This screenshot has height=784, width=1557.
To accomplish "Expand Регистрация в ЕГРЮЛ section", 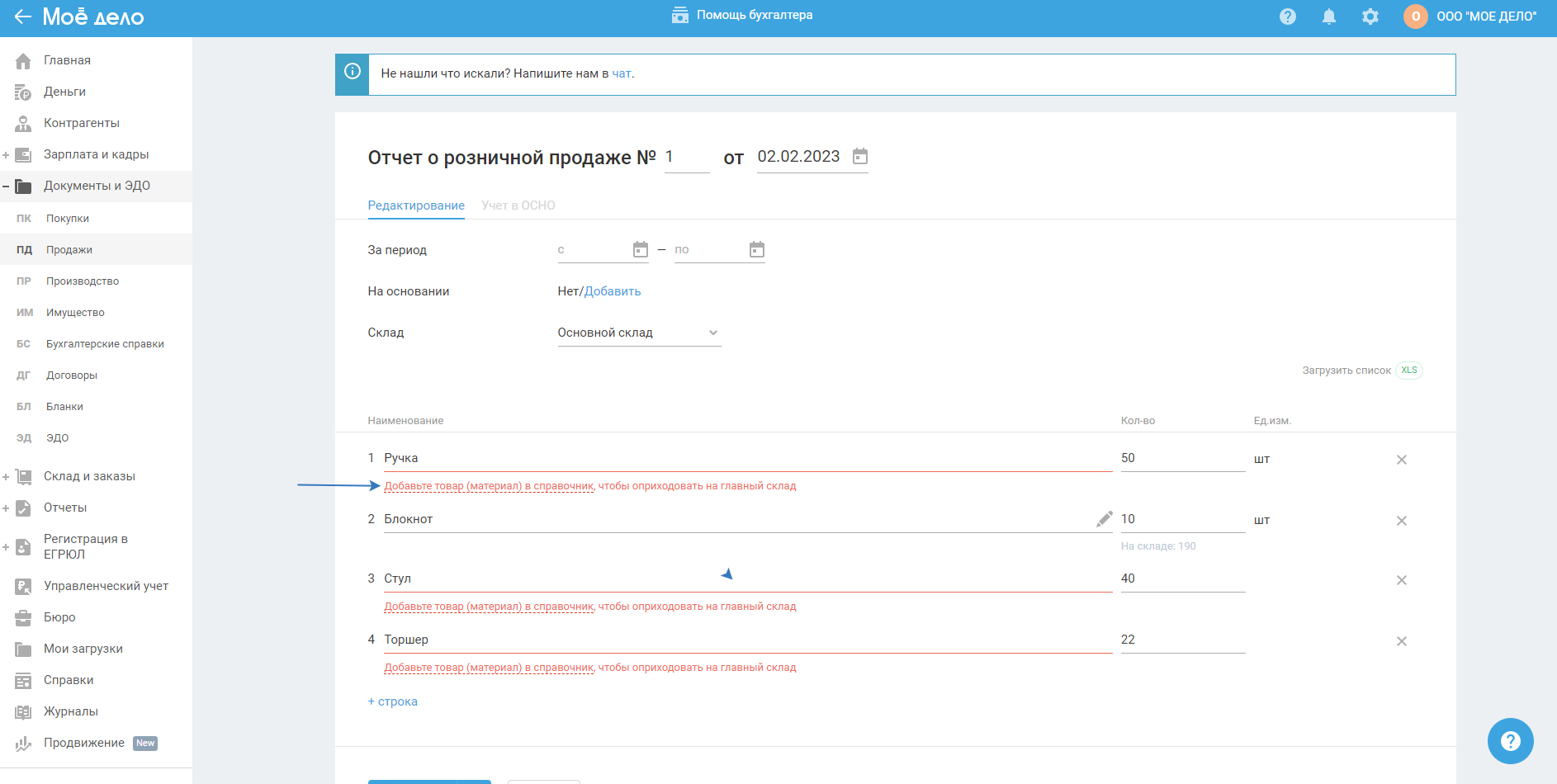I will click(6, 546).
